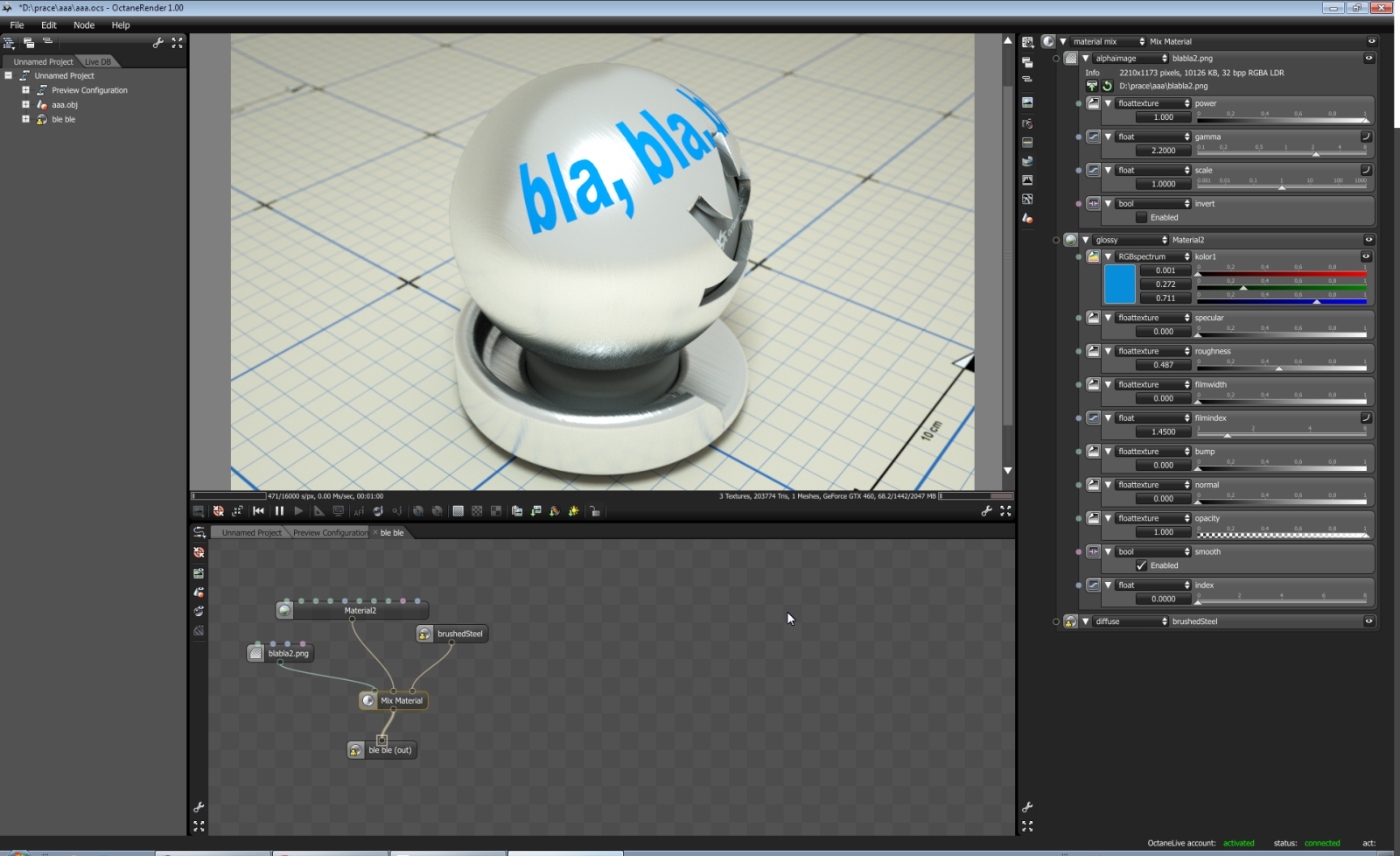This screenshot has height=856, width=1400.
Task: Click the reload icon beside the blabla2.png path
Action: tap(1107, 86)
